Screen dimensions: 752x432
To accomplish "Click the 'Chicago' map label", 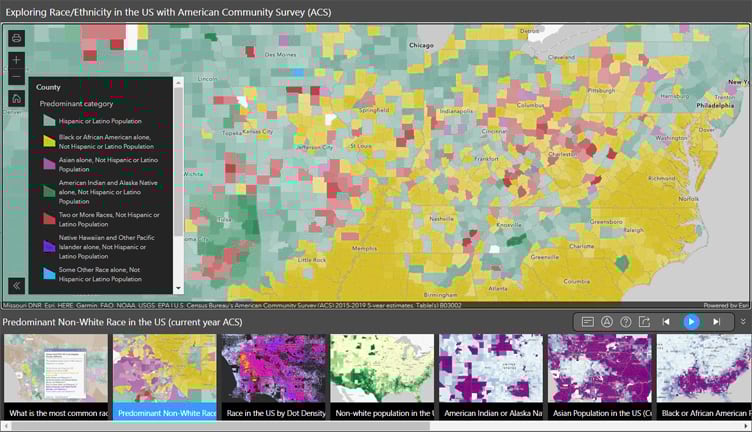I will [x=421, y=45].
